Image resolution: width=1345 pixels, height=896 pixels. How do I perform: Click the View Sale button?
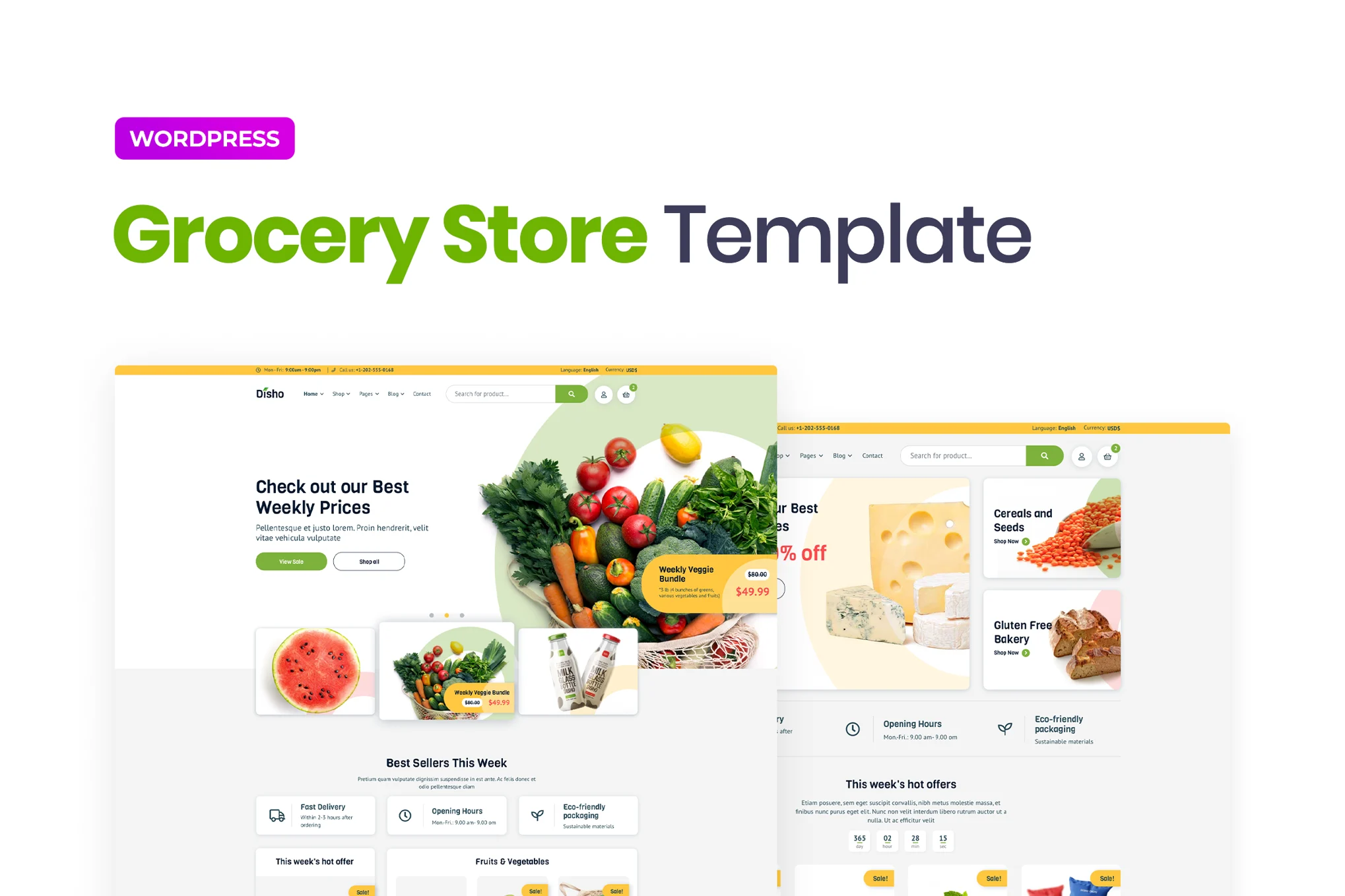click(290, 562)
